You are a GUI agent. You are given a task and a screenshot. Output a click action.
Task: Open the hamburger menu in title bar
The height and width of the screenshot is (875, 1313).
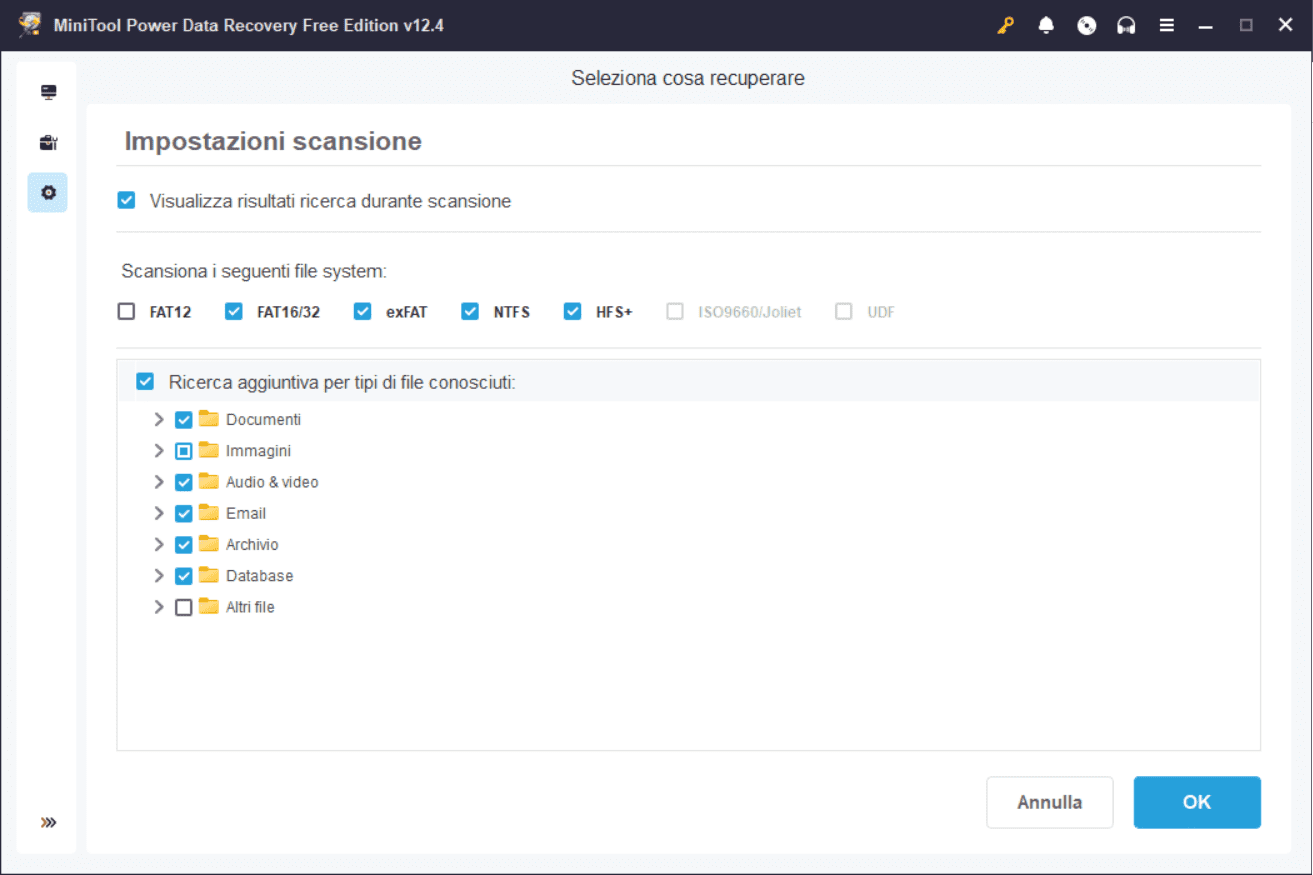(1166, 26)
